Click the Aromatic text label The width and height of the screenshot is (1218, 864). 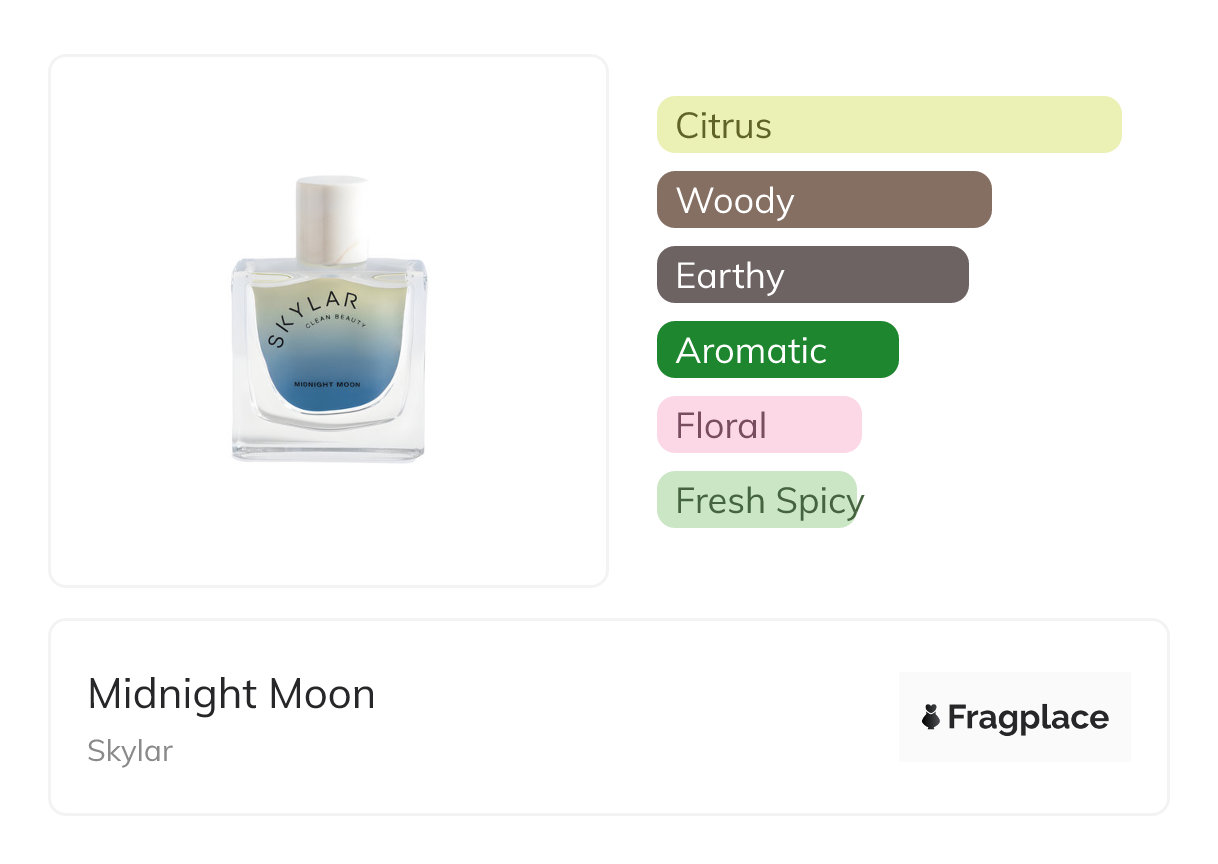click(751, 351)
